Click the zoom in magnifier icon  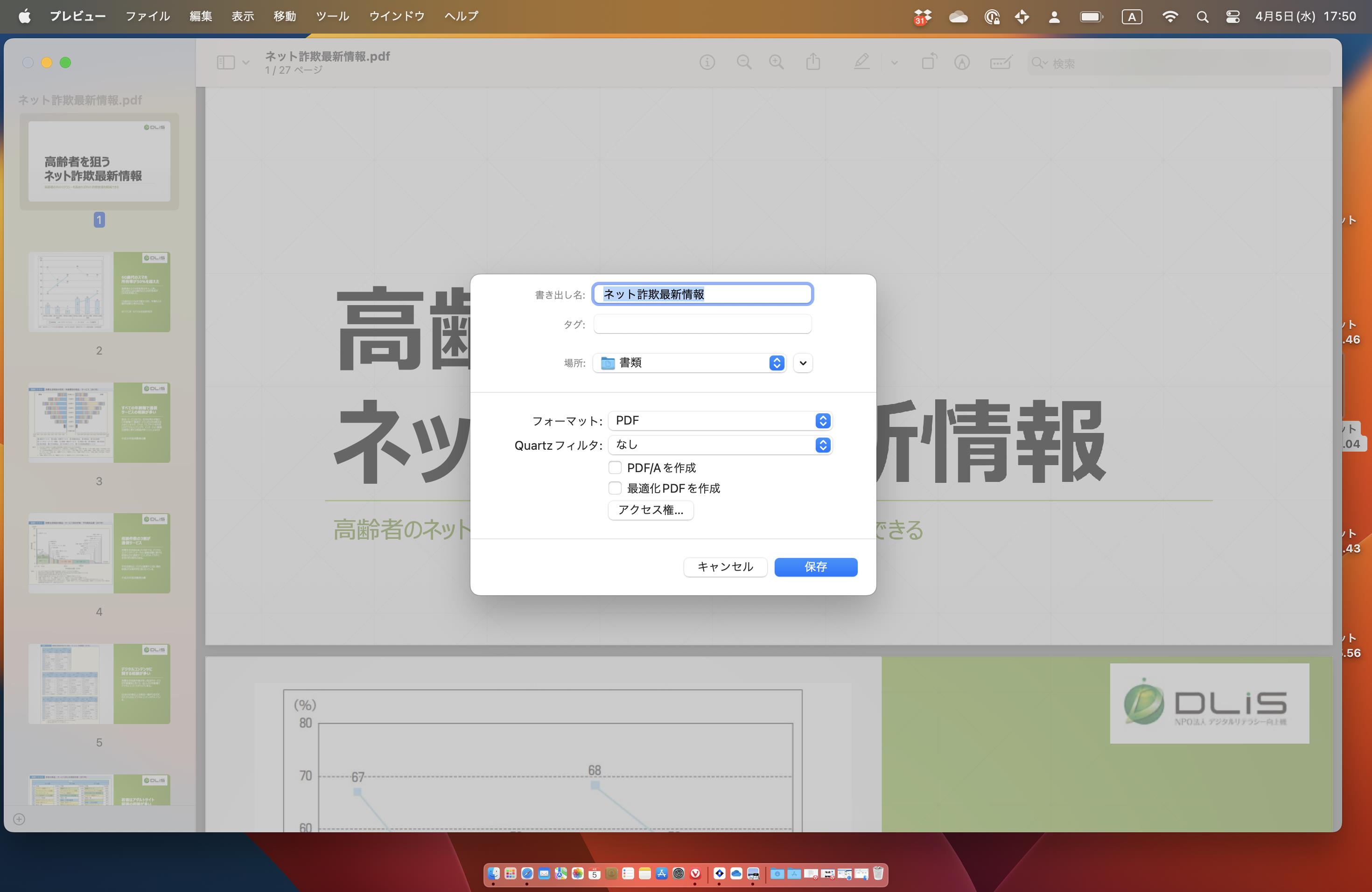click(777, 62)
